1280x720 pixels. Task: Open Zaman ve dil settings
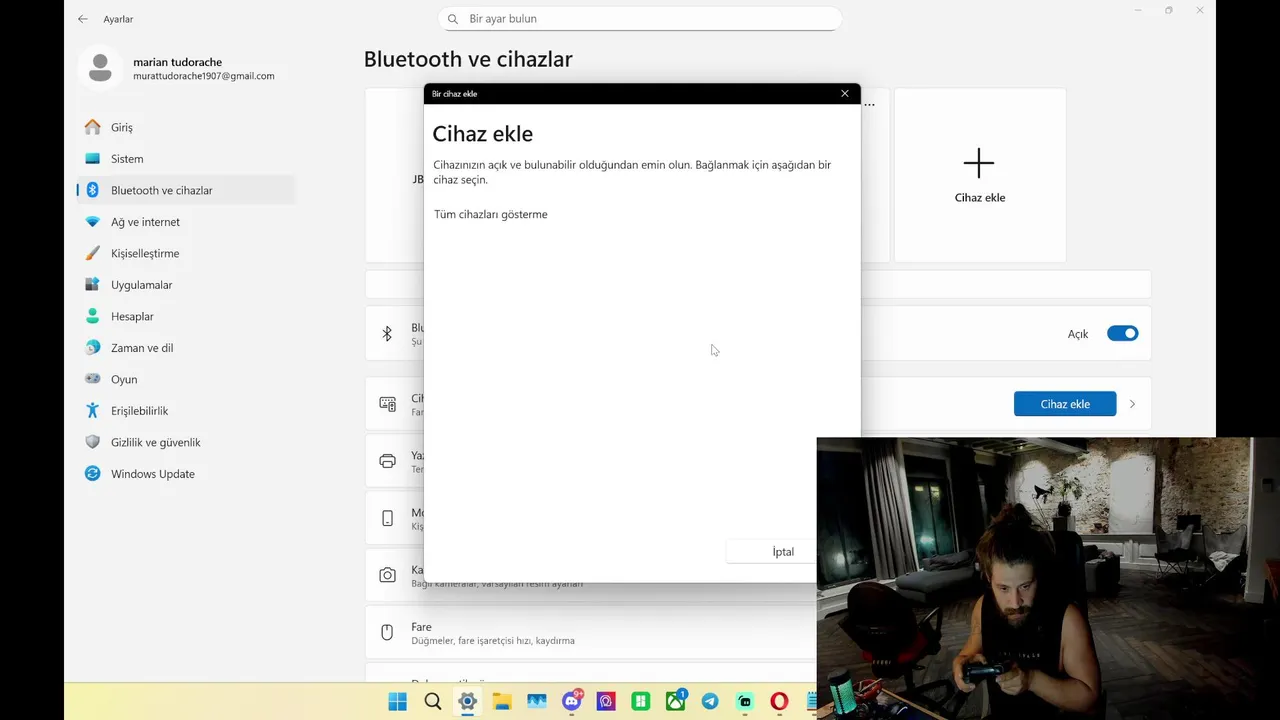click(x=185, y=348)
